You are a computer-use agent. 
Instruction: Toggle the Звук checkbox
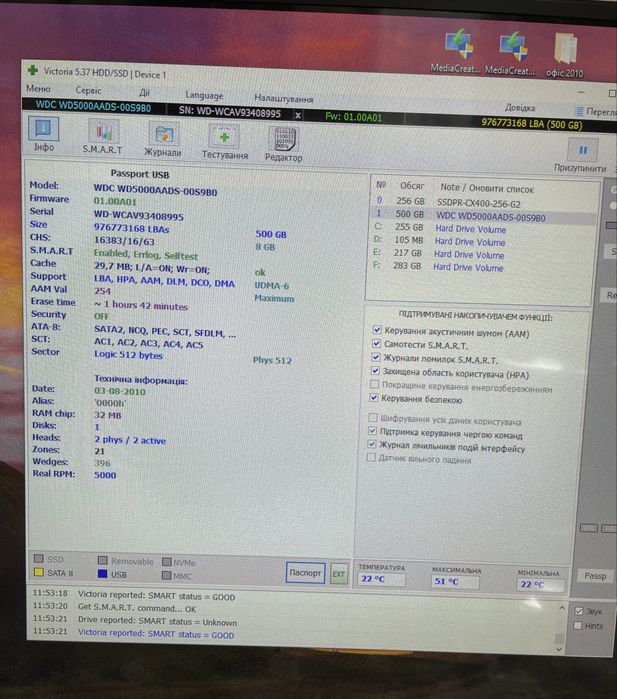579,611
